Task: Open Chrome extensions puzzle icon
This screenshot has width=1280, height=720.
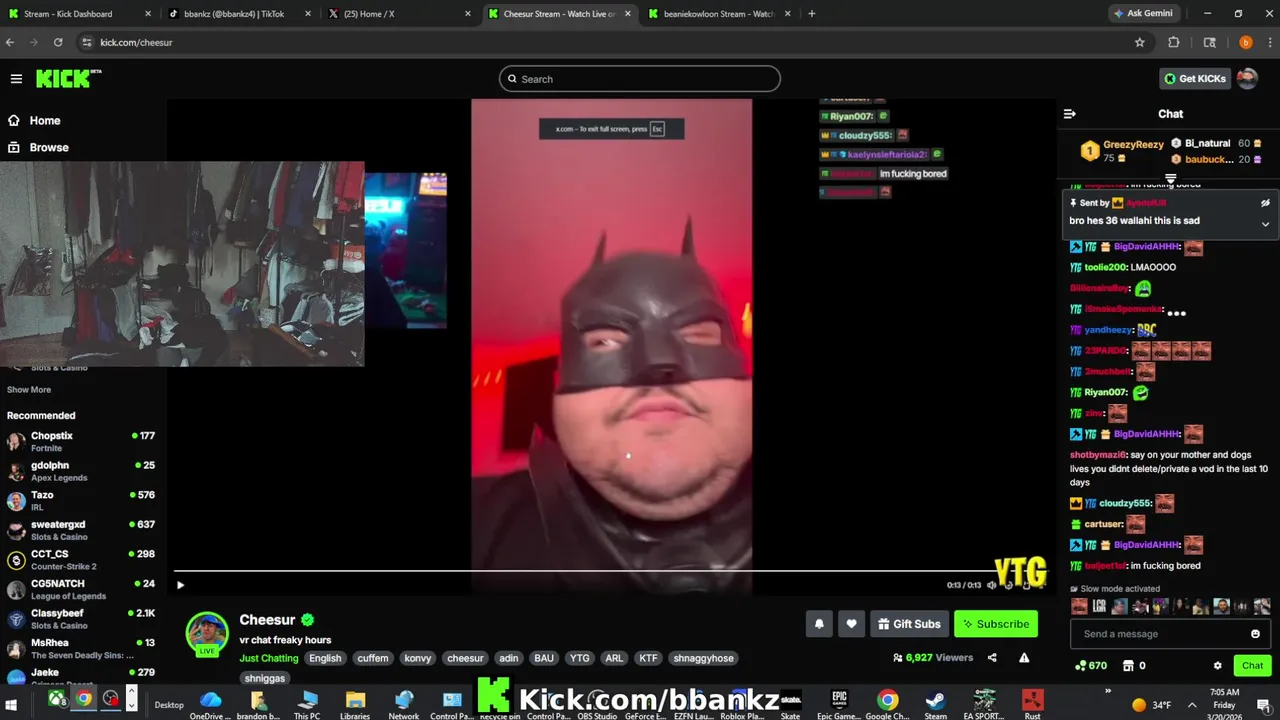Action: (x=1174, y=43)
